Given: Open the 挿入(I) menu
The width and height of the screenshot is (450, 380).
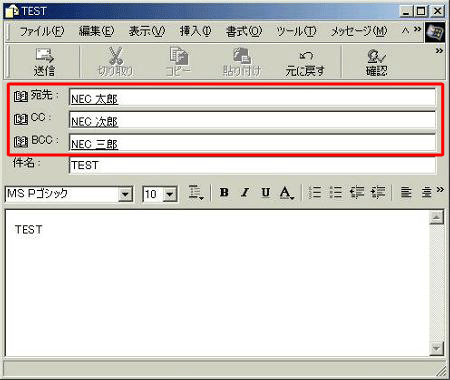Looking at the screenshot, I should point(196,32).
